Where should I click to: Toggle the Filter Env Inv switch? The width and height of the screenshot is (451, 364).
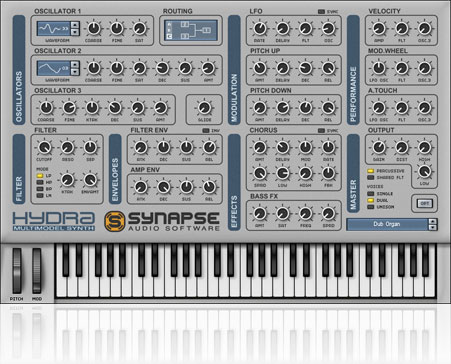206,131
